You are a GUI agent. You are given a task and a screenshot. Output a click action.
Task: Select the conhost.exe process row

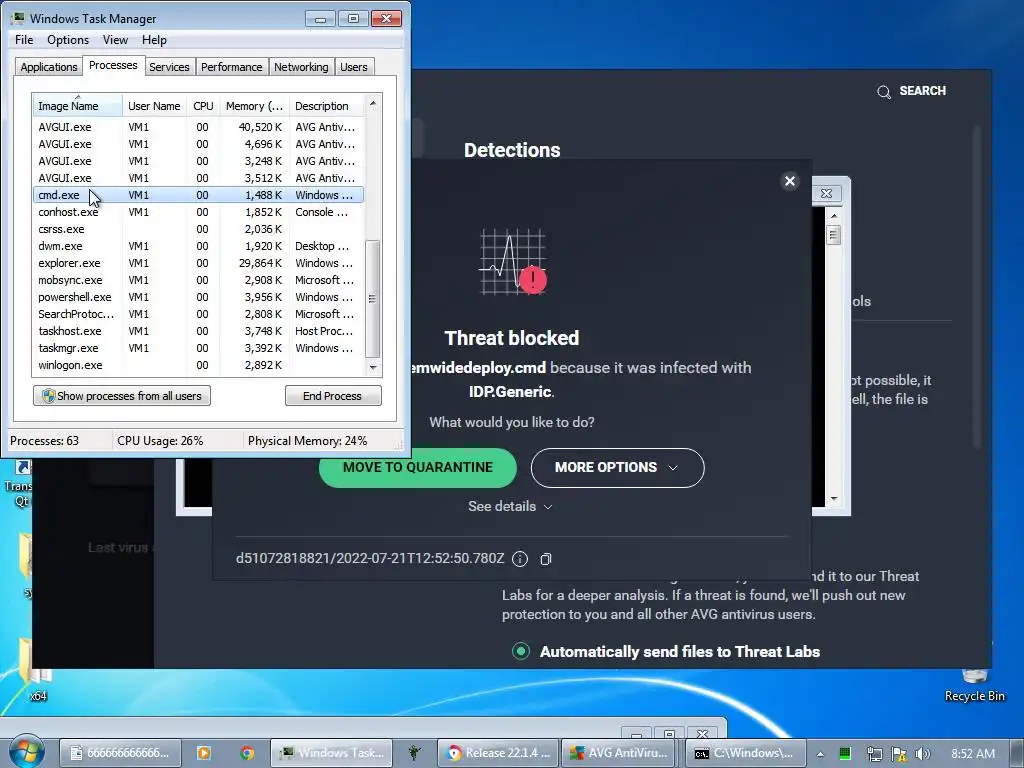coord(198,212)
